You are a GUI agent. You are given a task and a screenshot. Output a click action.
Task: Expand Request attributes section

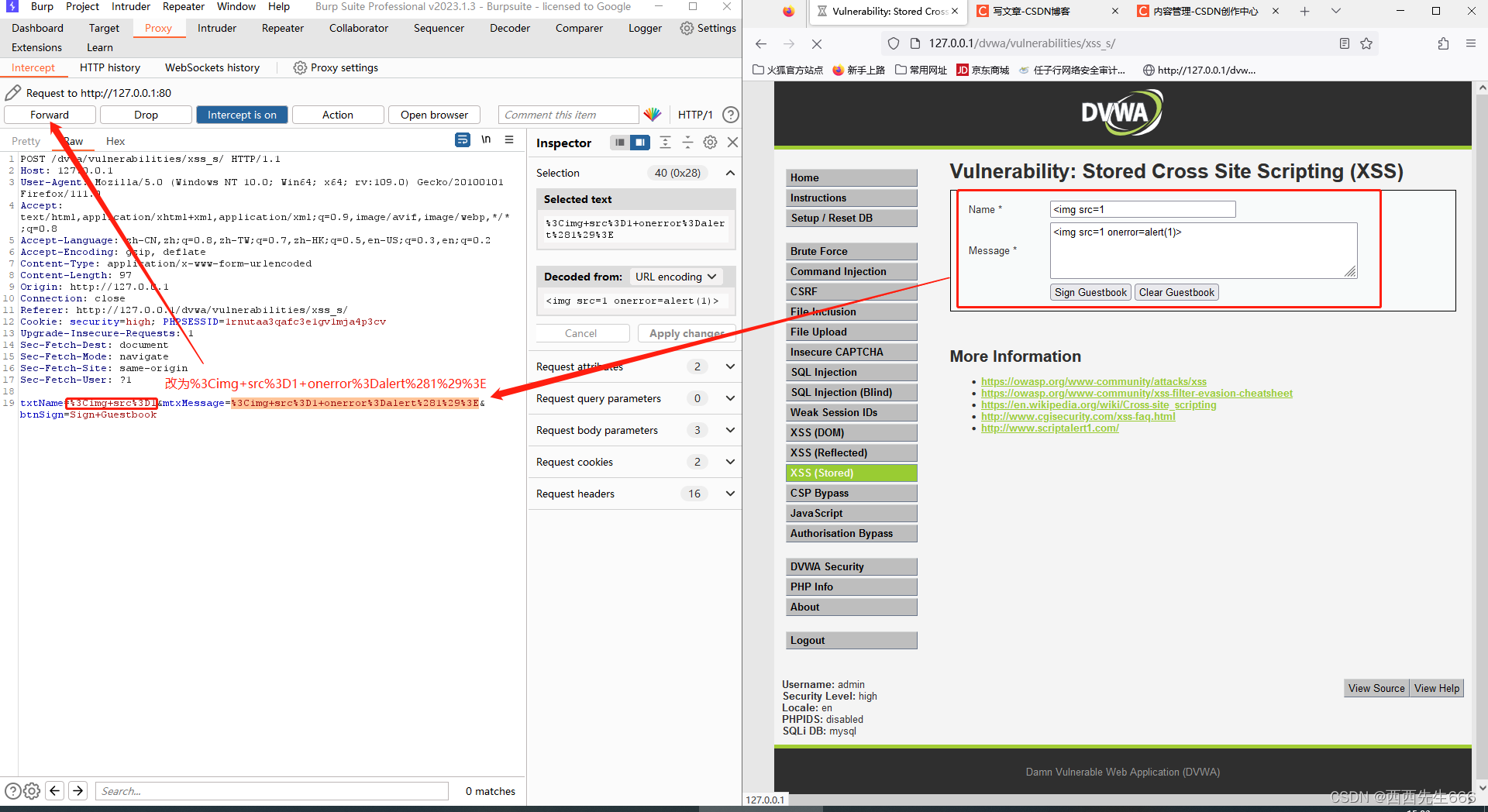(730, 366)
